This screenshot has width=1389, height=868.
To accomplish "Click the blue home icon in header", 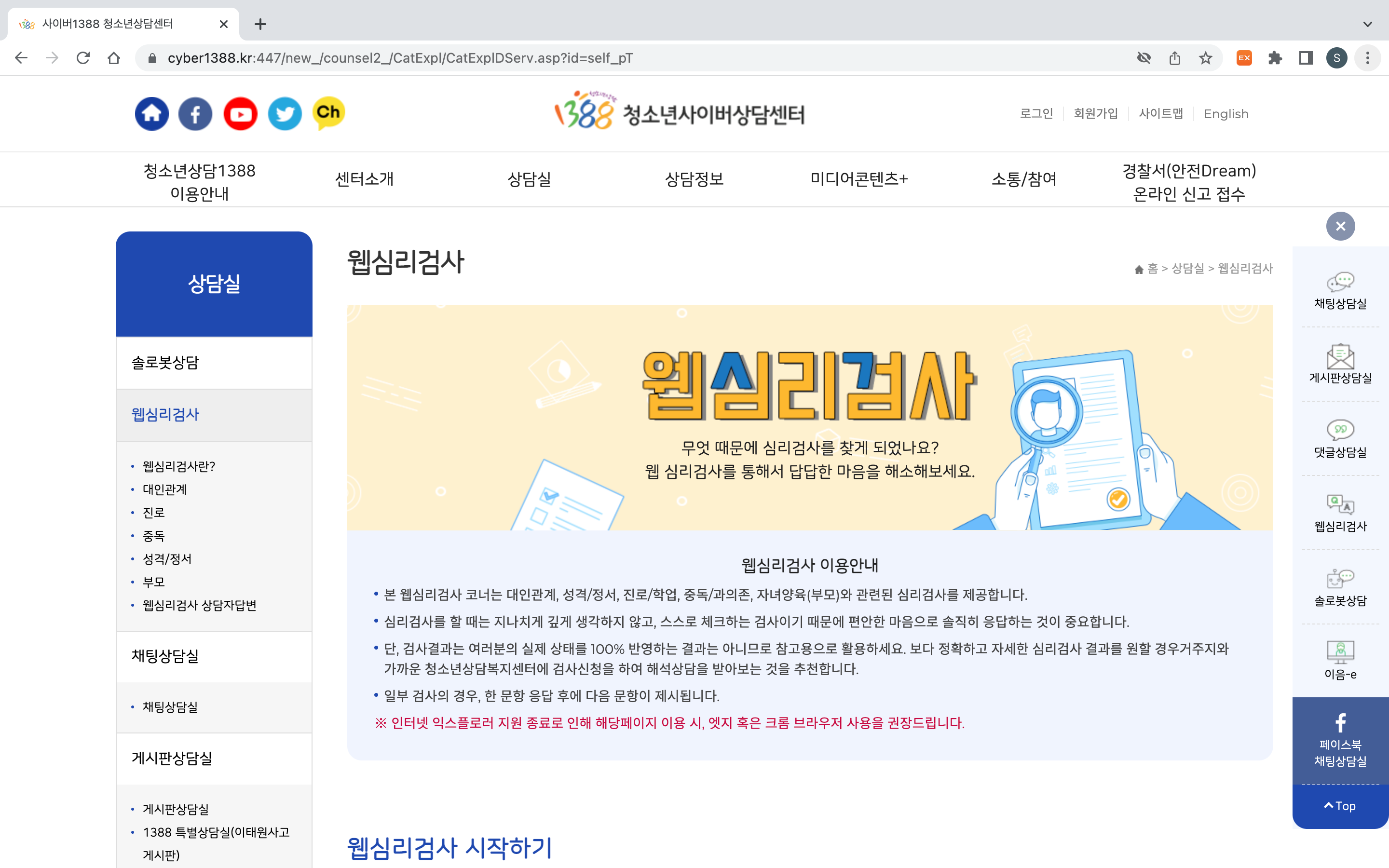I will click(151, 114).
